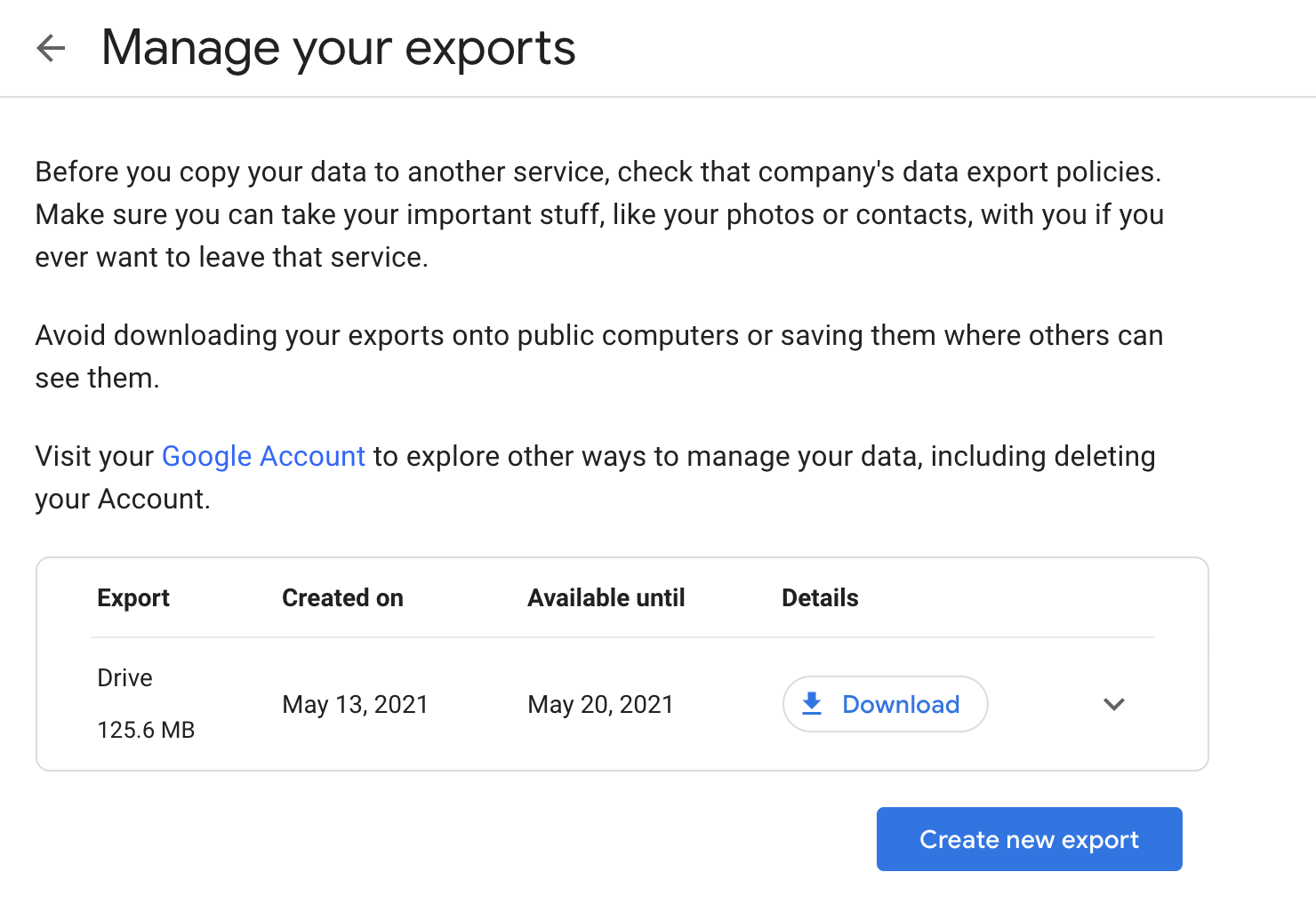Screen dimensions: 1316x912
Task: Expand the Drive export details chevron
Action: (x=1113, y=704)
